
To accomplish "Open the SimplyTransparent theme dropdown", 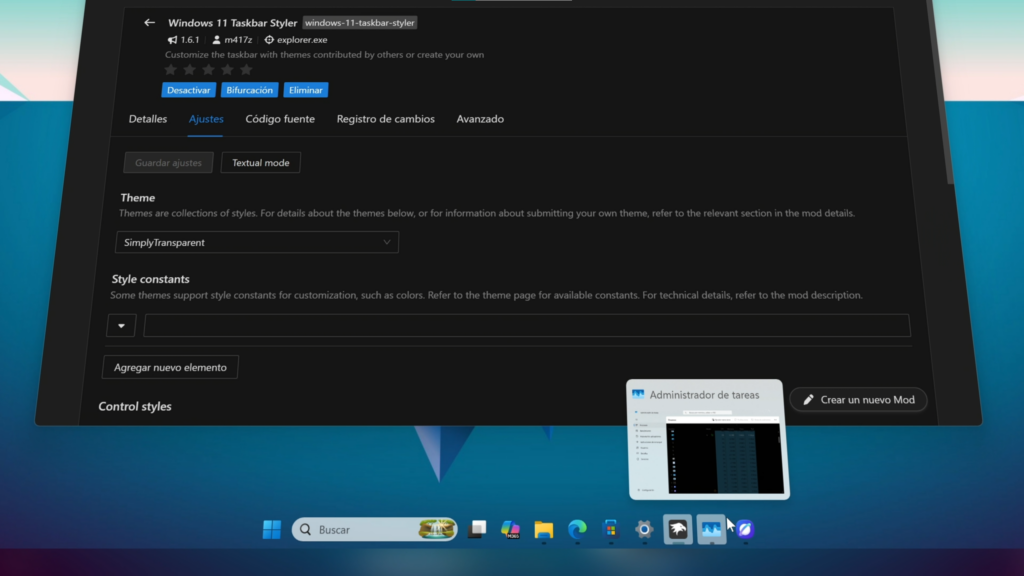I will point(257,242).
